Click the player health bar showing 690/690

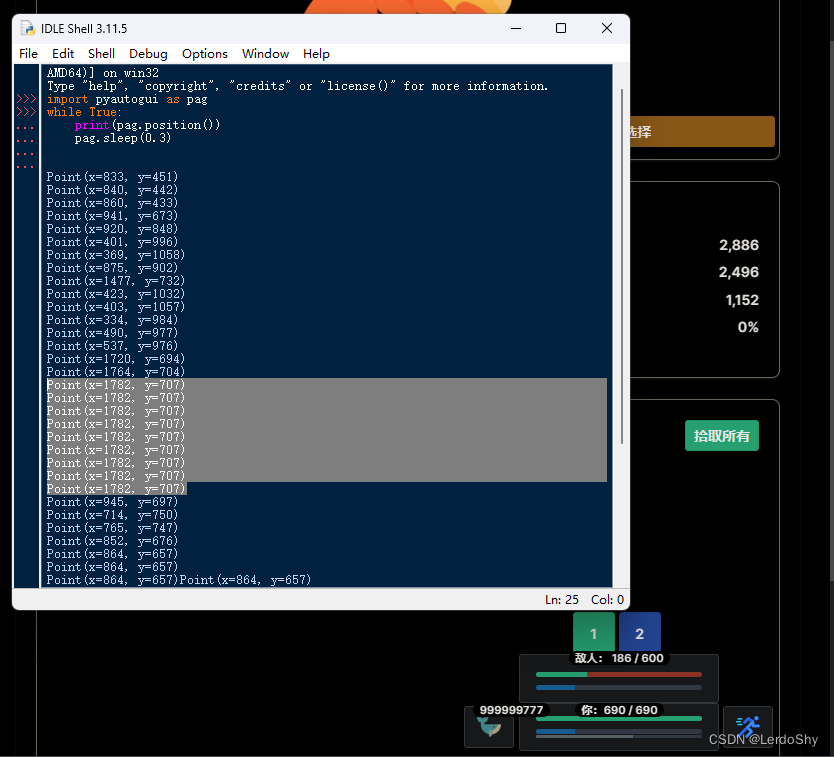pyautogui.click(x=618, y=717)
